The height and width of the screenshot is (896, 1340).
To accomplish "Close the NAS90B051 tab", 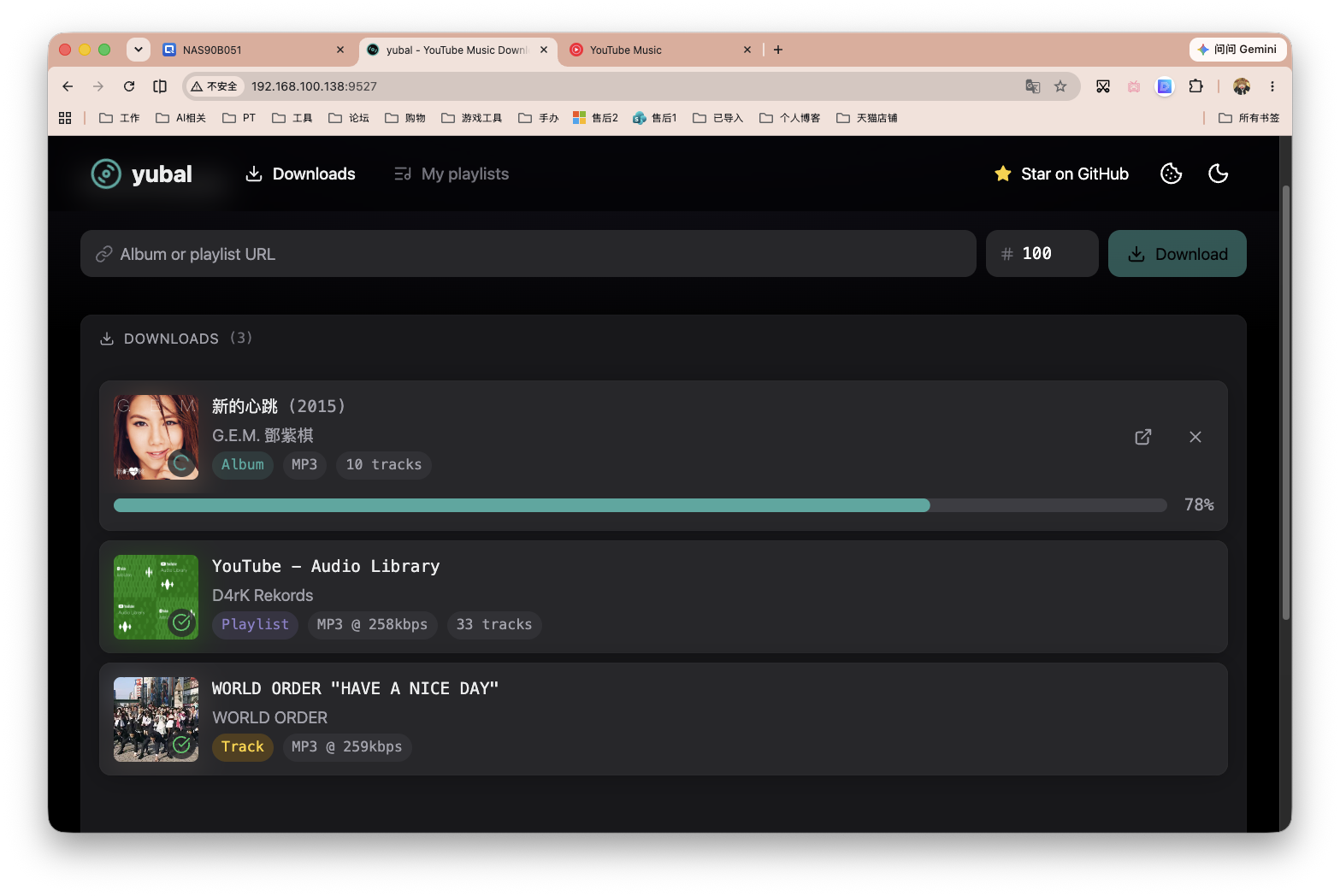I will coord(340,50).
